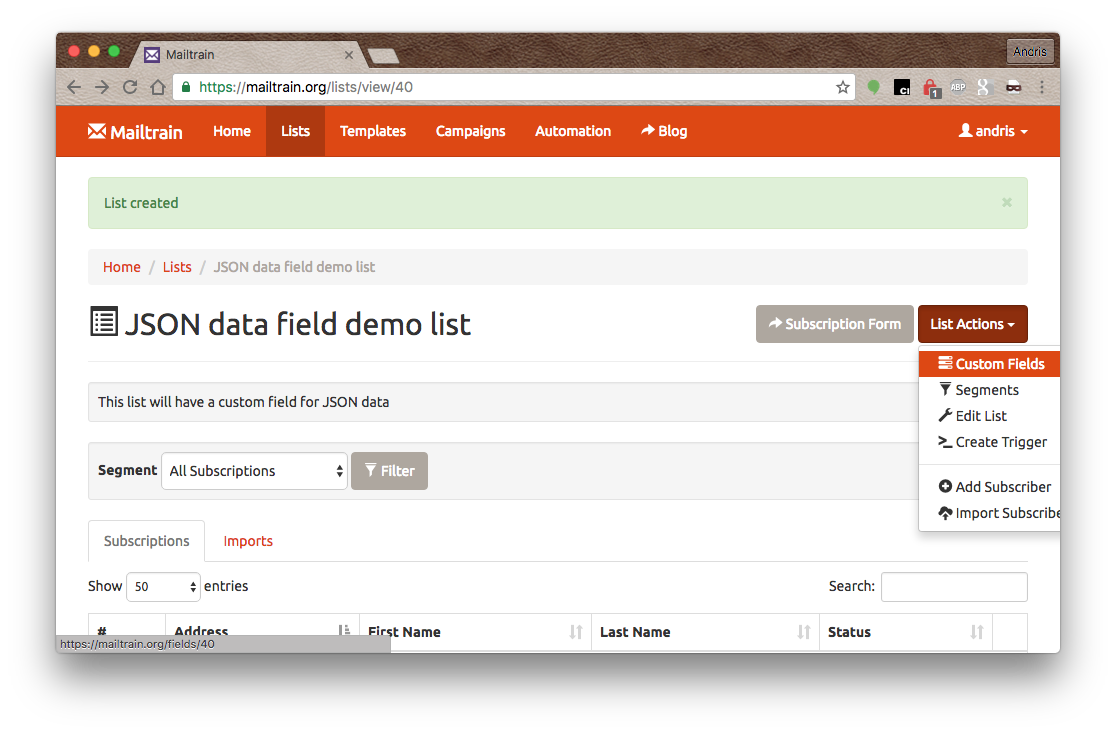Click the browser back arrow
The height and width of the screenshot is (733, 1116).
pos(74,87)
